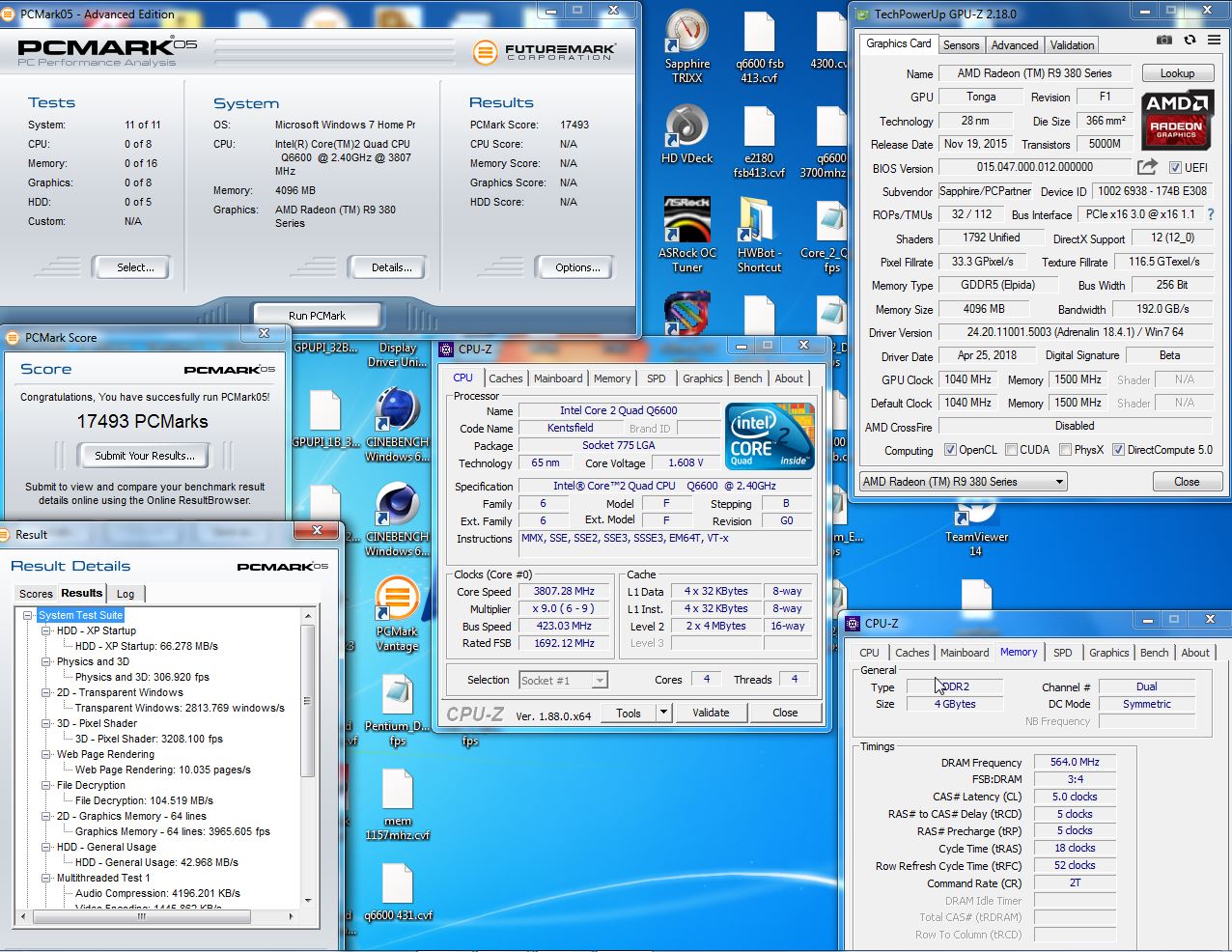The height and width of the screenshot is (952, 1232).
Task: Select the q6600 fsb 413.cvf file
Action: 760,46
